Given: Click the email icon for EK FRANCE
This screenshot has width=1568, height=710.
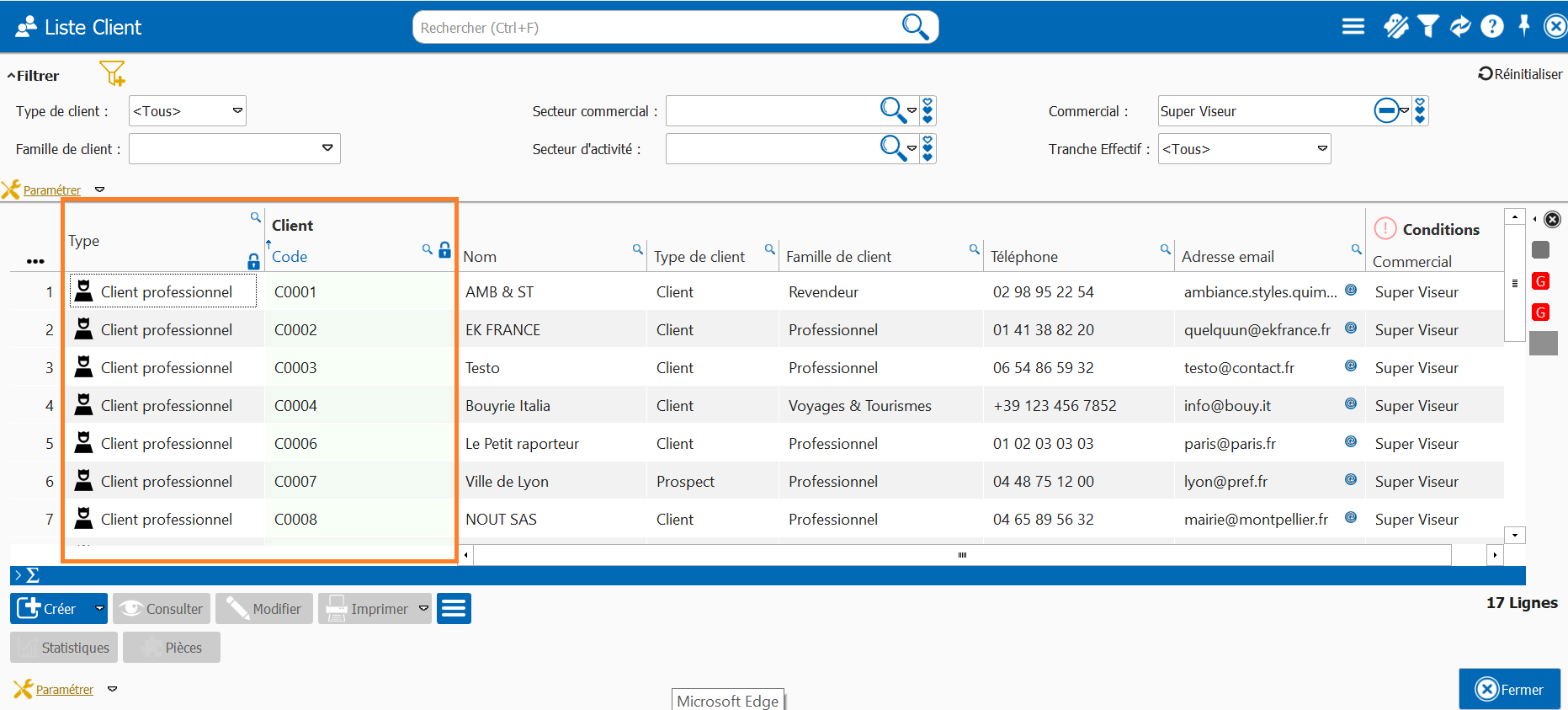Looking at the screenshot, I should click(x=1350, y=328).
